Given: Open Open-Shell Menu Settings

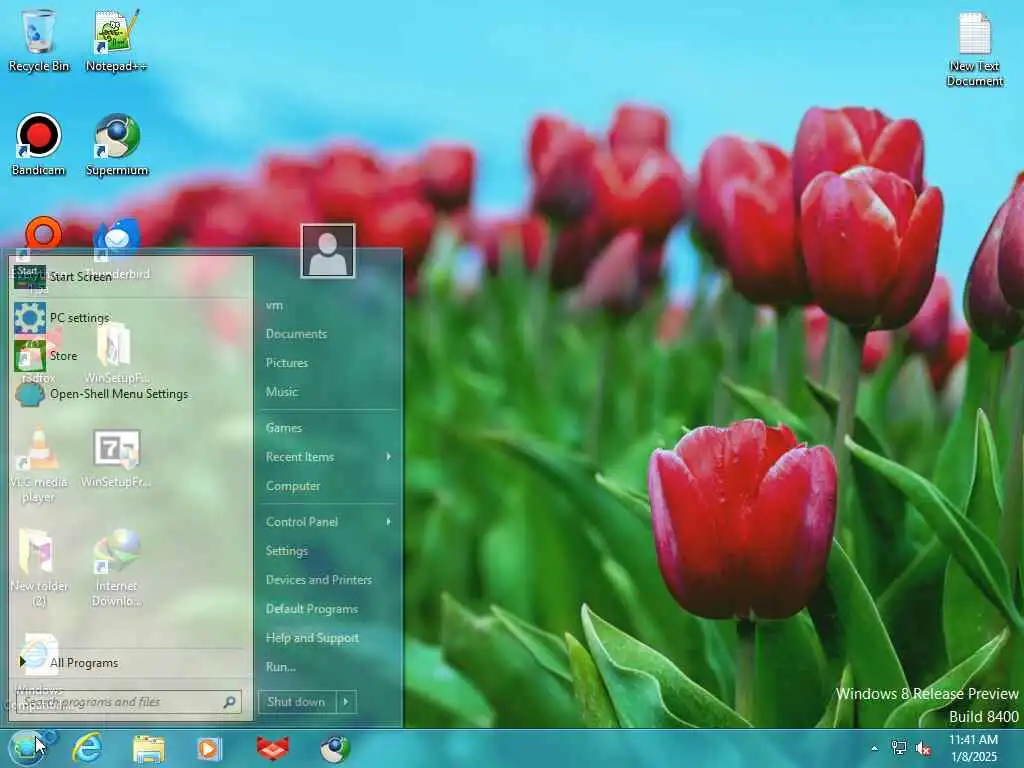Looking at the screenshot, I should (x=129, y=394).
